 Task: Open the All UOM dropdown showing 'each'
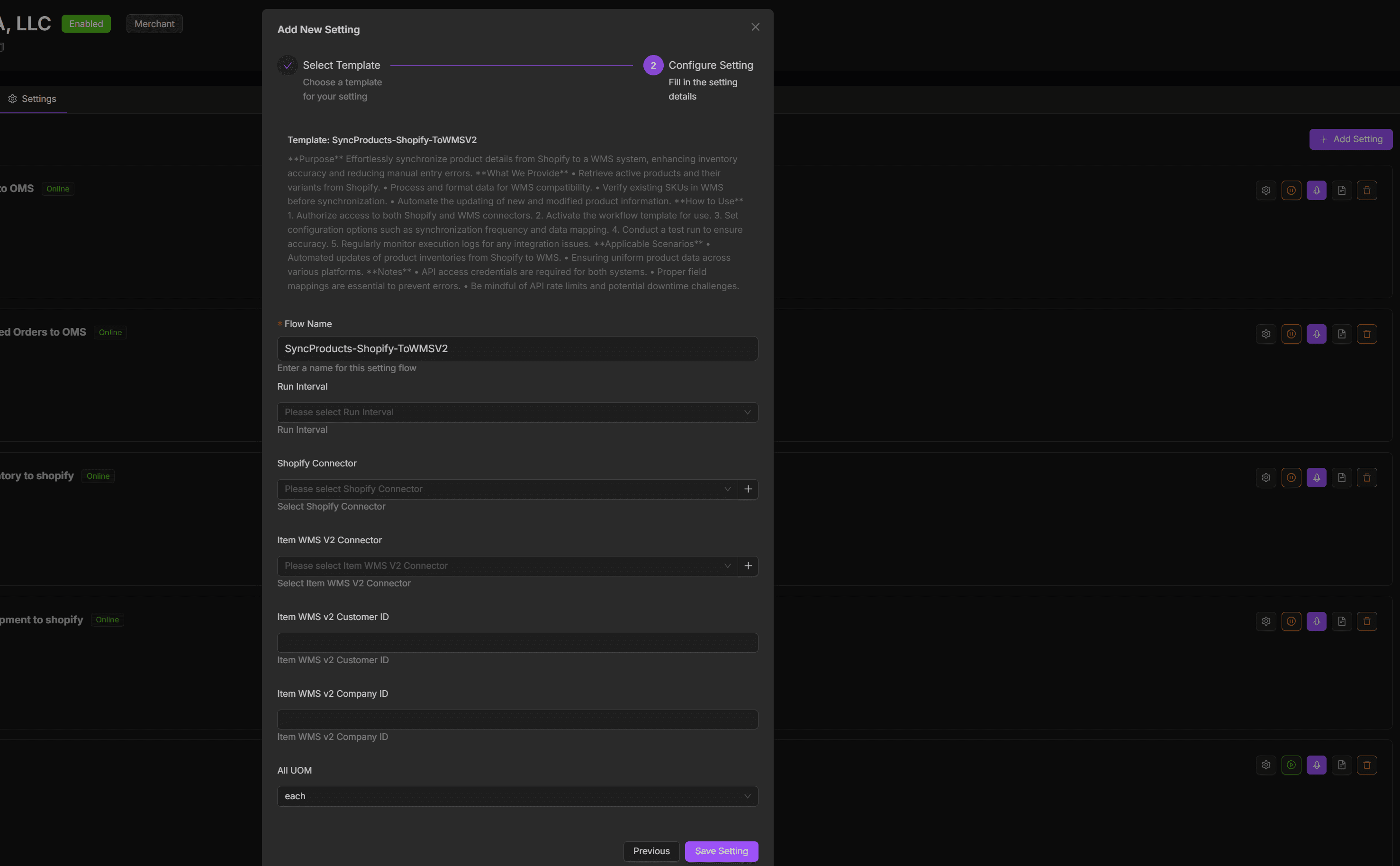tap(517, 796)
